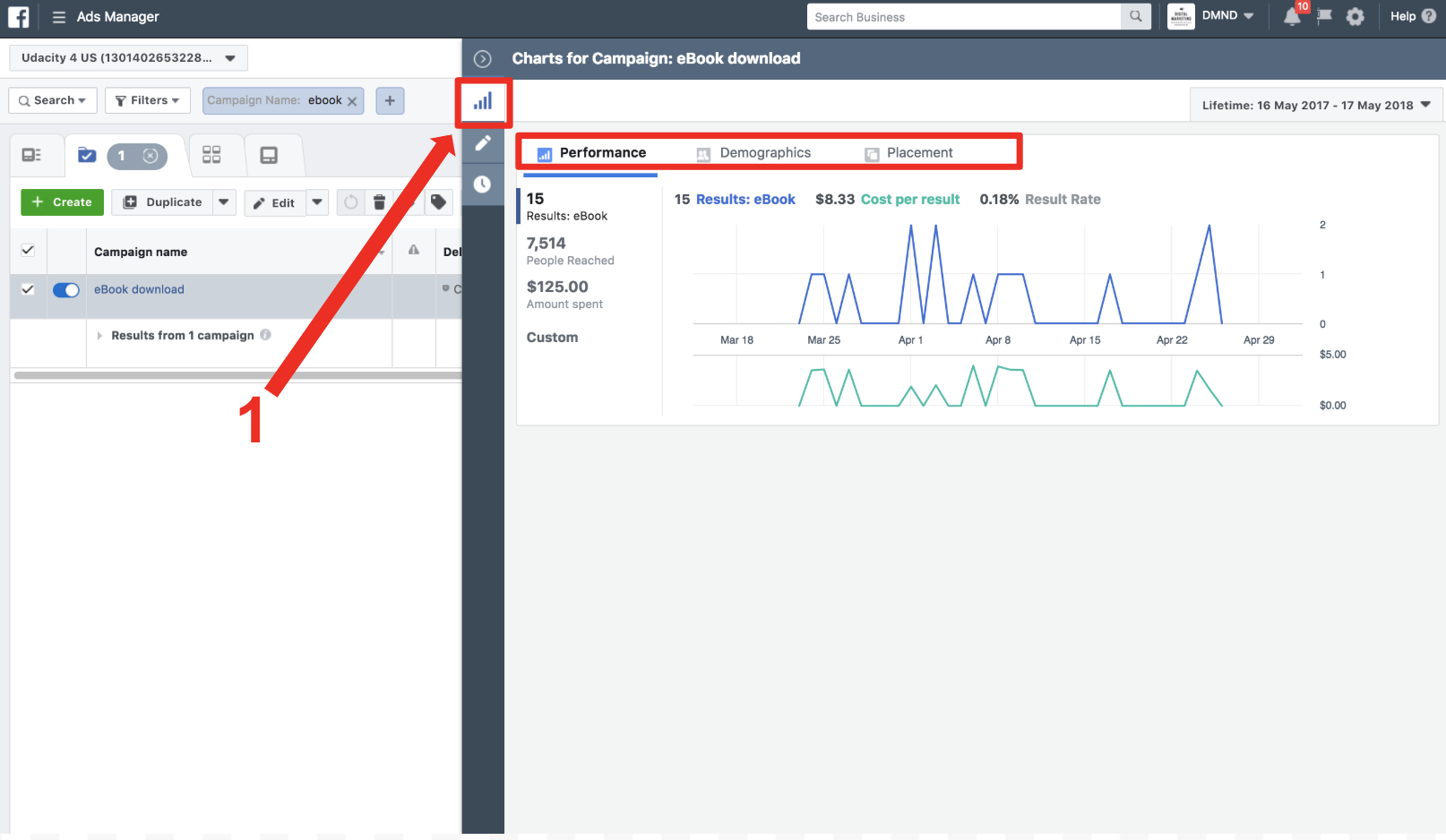Image resolution: width=1446 pixels, height=840 pixels.
Task: Toggle the eBook download campaign switch
Action: (66, 290)
